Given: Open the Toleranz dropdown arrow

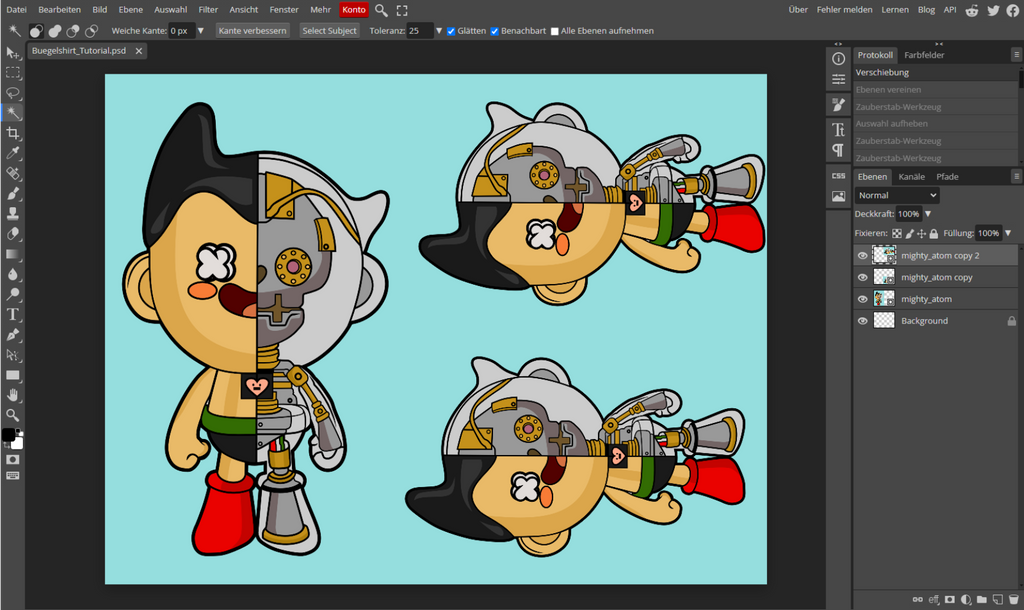Looking at the screenshot, I should (439, 31).
